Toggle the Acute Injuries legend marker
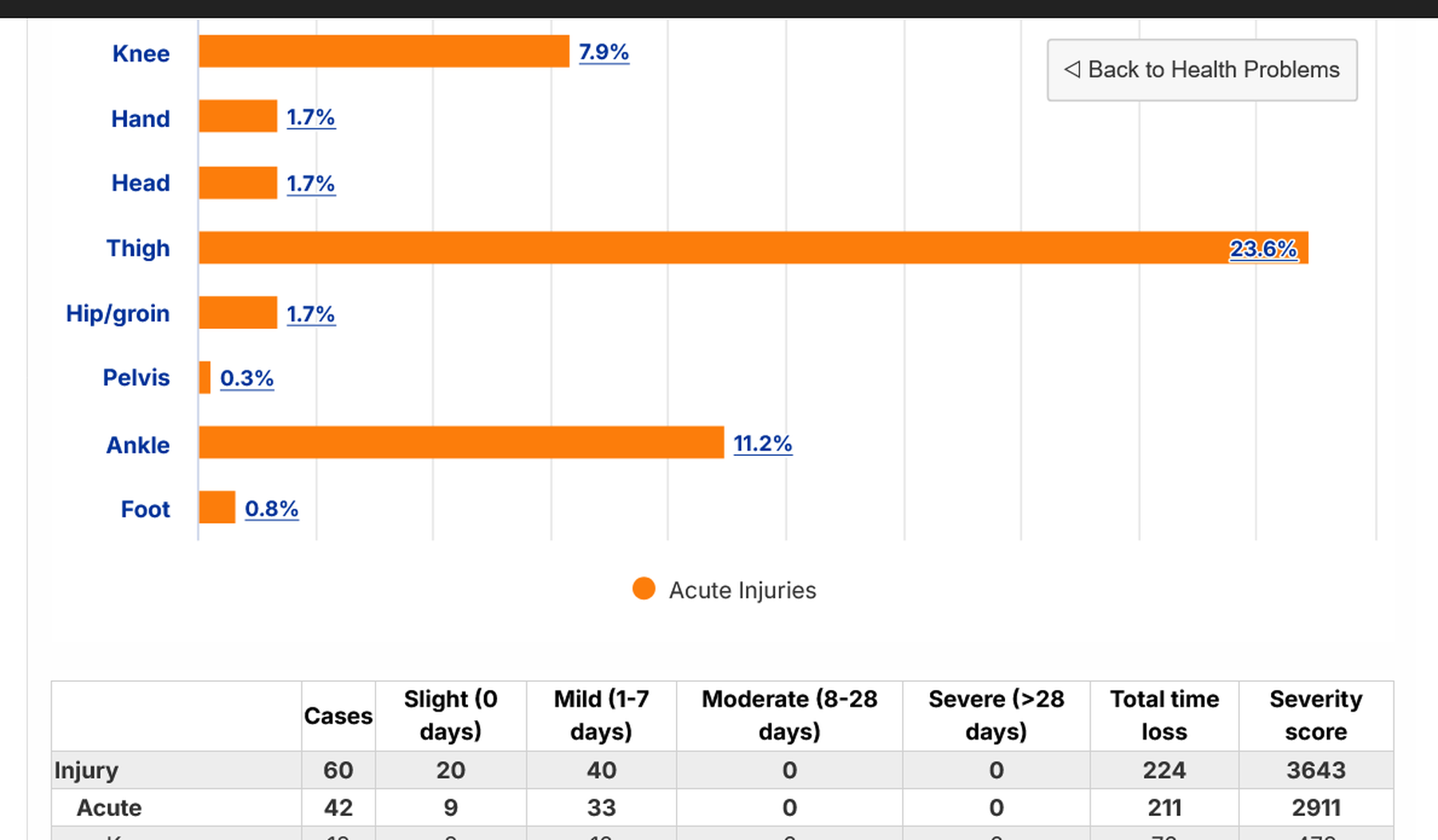This screenshot has width=1438, height=840. click(644, 589)
